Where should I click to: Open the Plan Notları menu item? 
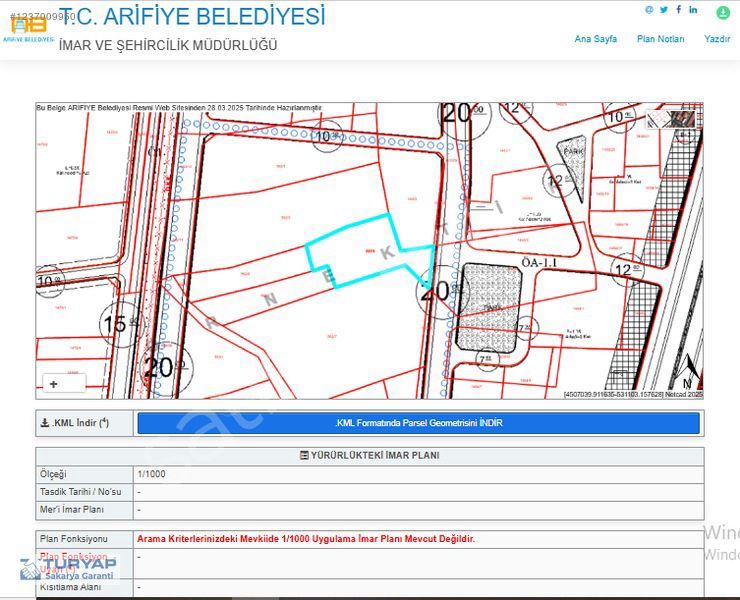[x=660, y=39]
